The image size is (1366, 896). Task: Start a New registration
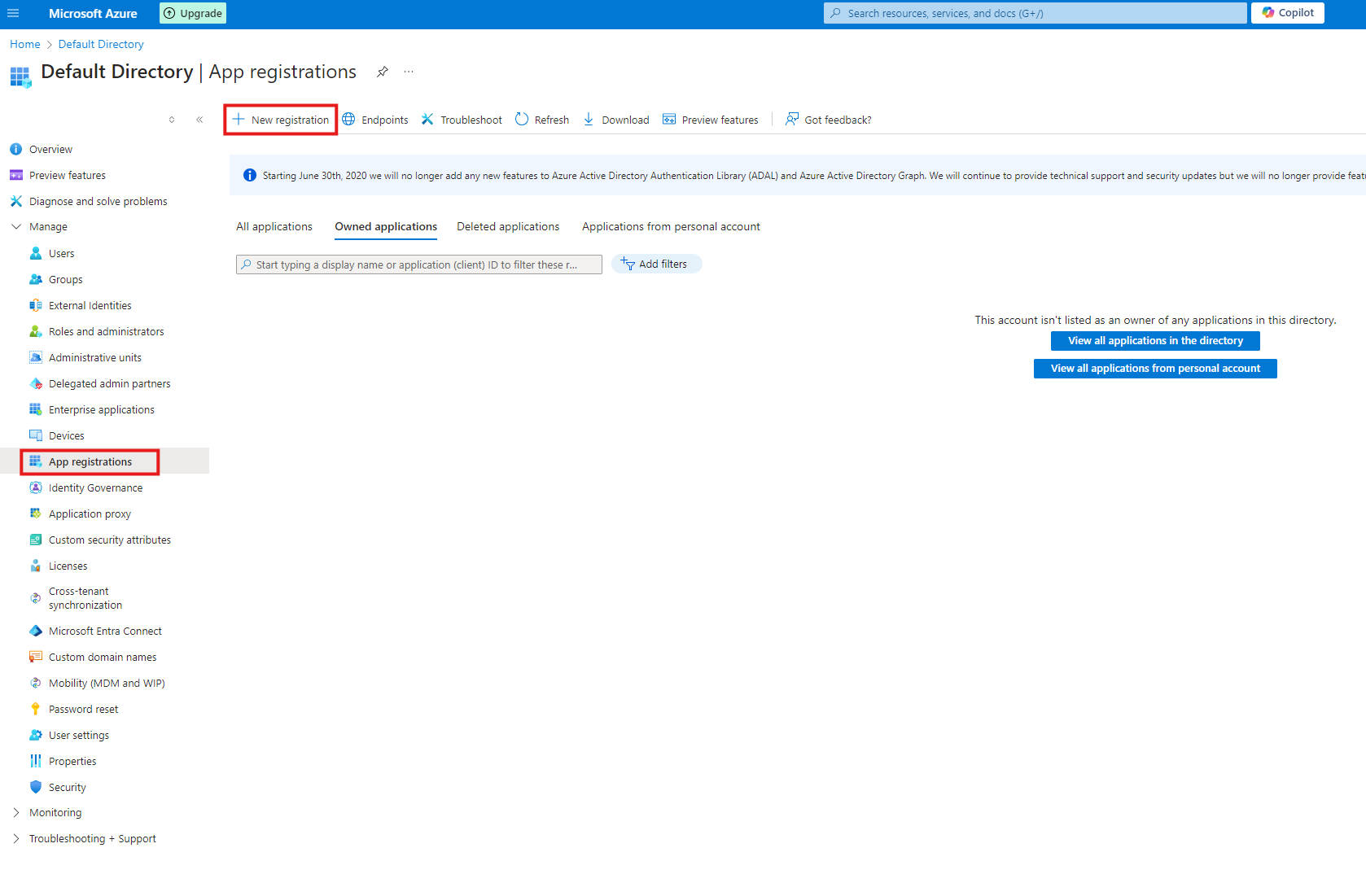tap(281, 120)
